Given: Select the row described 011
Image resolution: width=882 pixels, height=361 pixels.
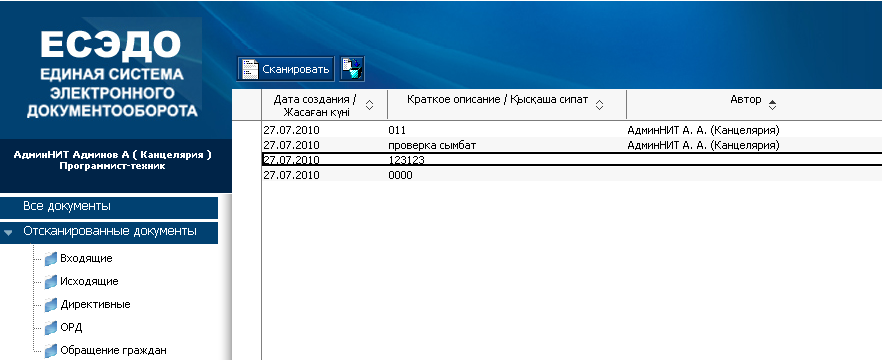Looking at the screenshot, I should (572, 130).
